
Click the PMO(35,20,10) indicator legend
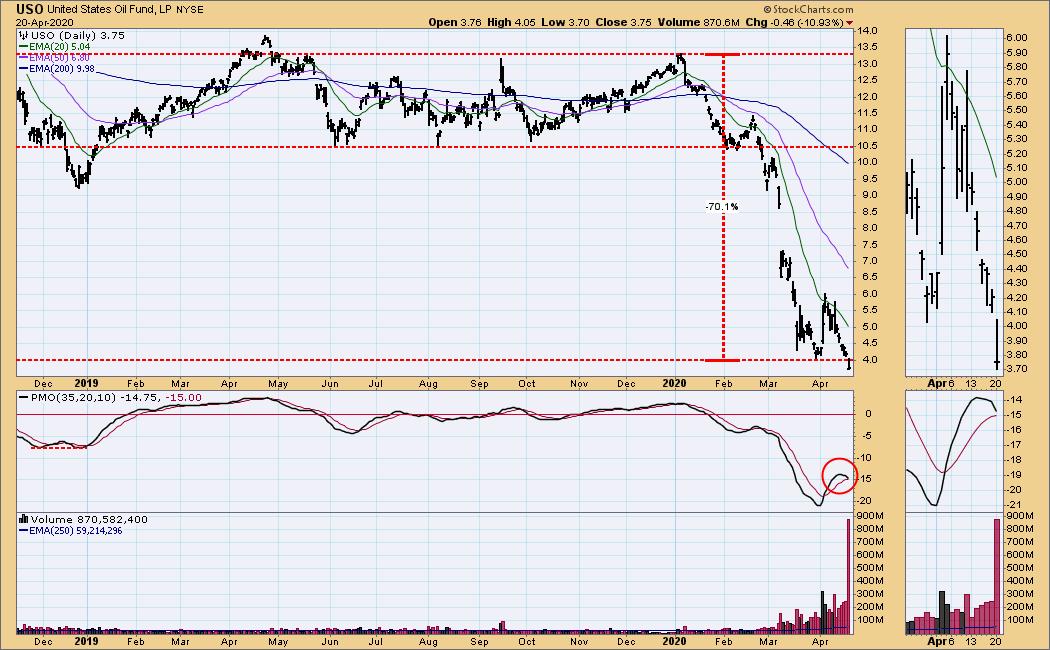pos(110,398)
